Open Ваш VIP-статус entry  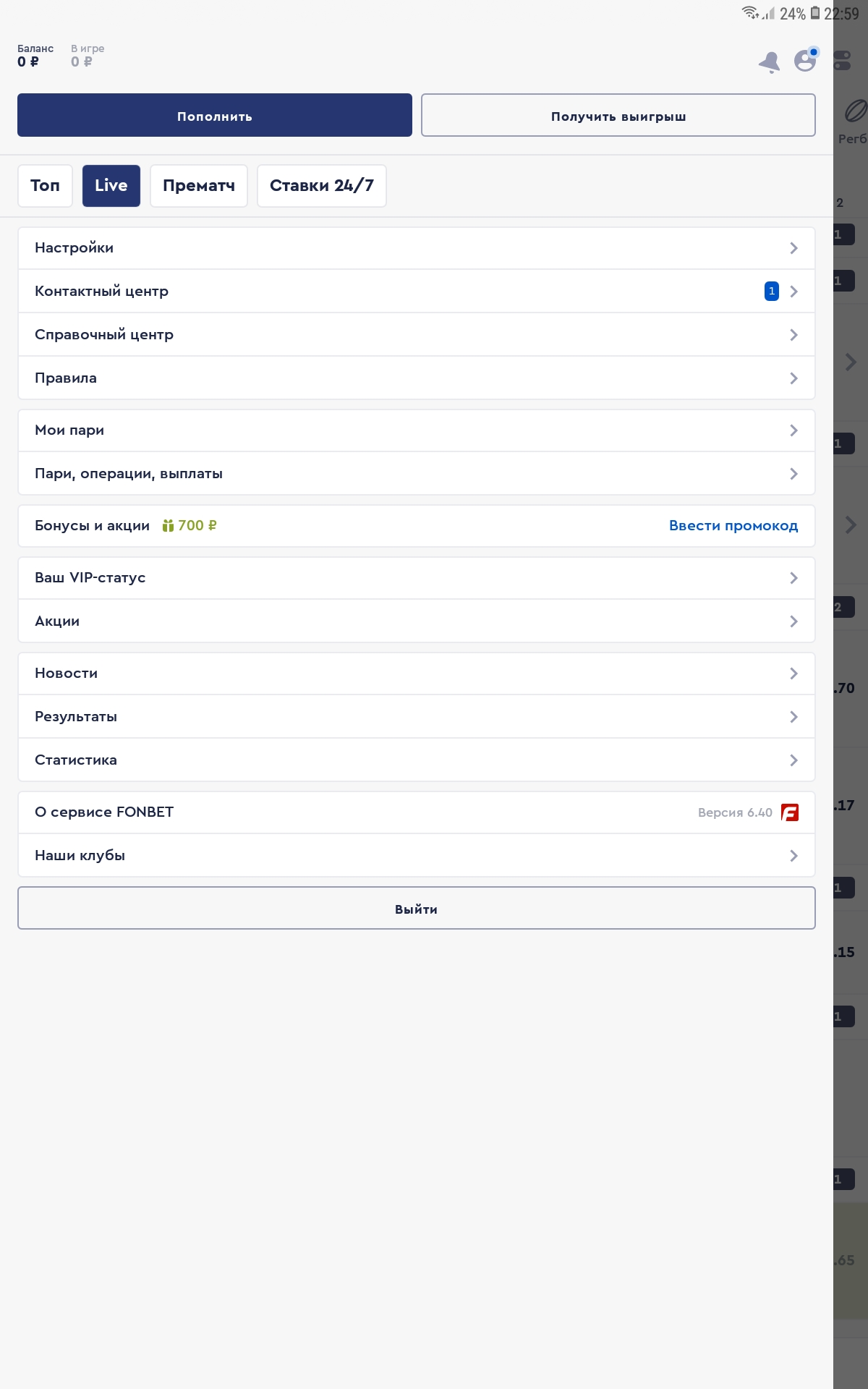click(x=417, y=578)
